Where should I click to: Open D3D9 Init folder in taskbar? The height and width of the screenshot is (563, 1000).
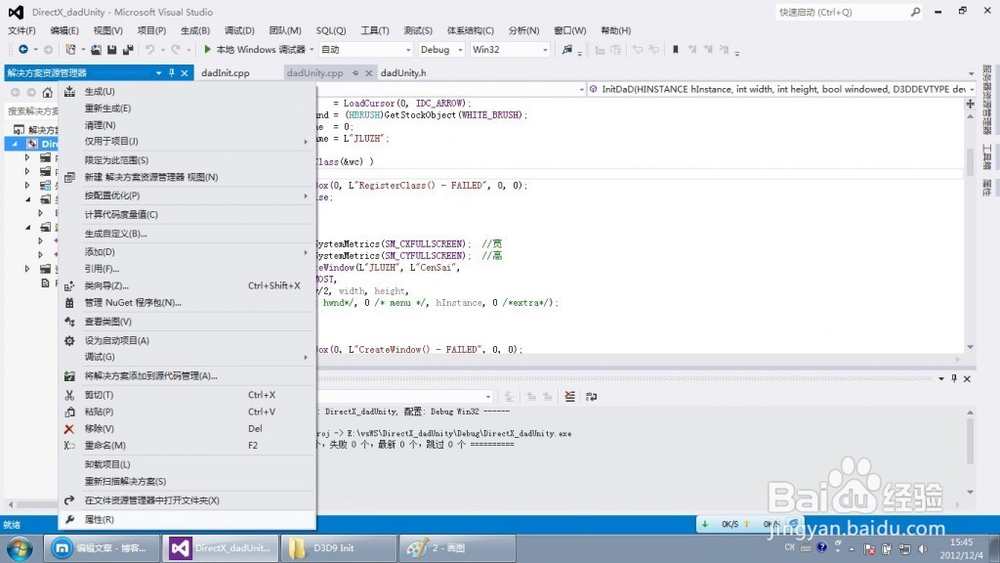pos(339,548)
